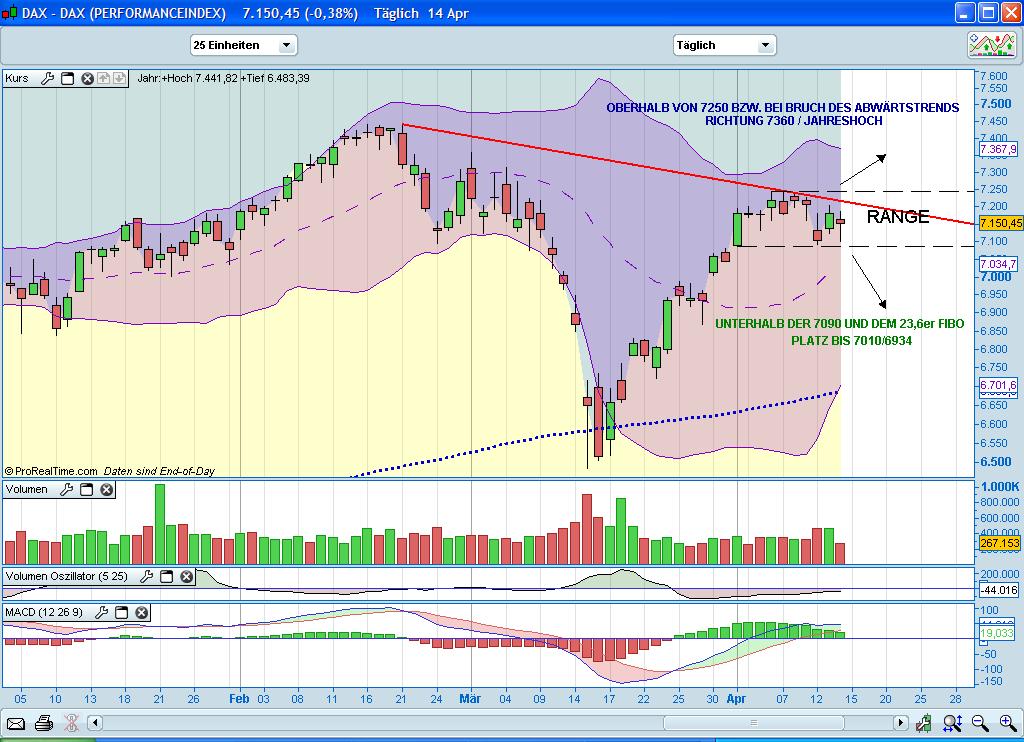Click the Volumen Oszillator (5 25) label
The height and width of the screenshot is (742, 1024).
pyautogui.click(x=67, y=576)
